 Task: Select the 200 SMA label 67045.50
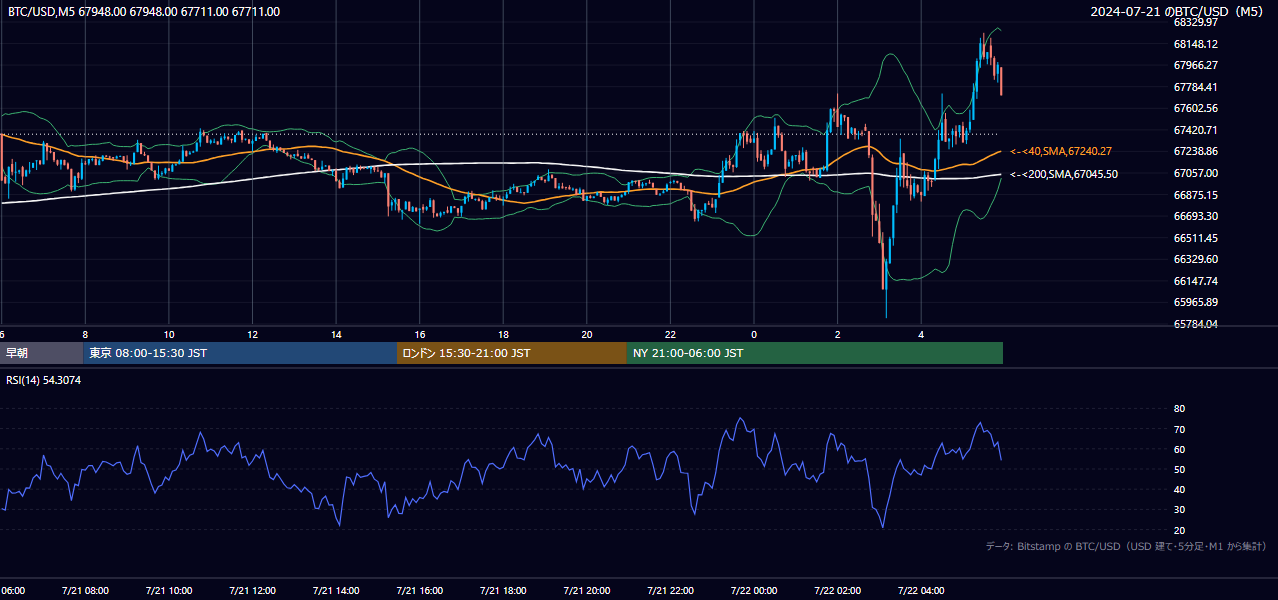click(x=1064, y=174)
